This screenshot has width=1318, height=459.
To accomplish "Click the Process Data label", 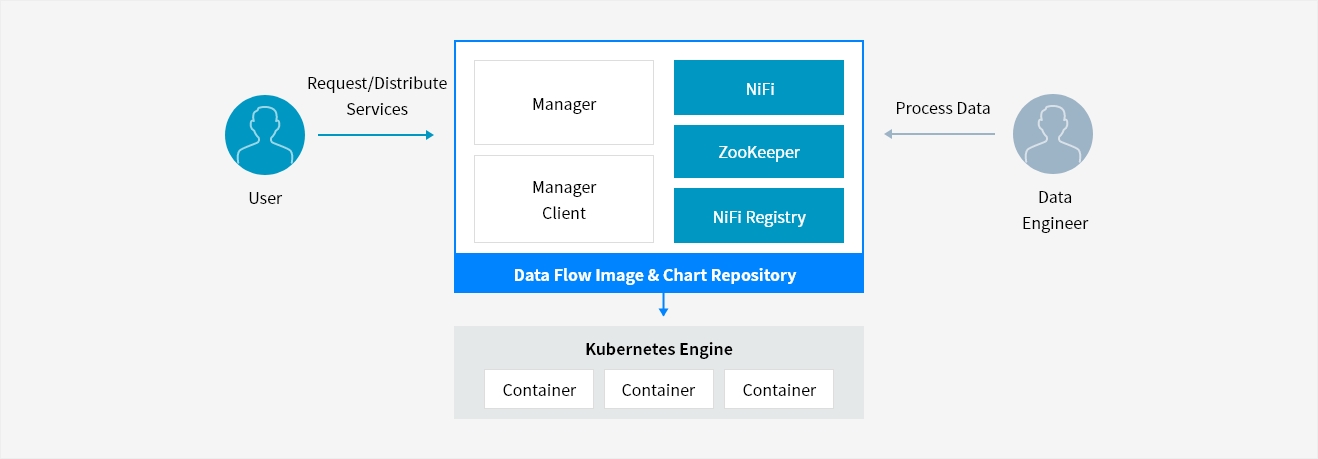I will pyautogui.click(x=943, y=108).
